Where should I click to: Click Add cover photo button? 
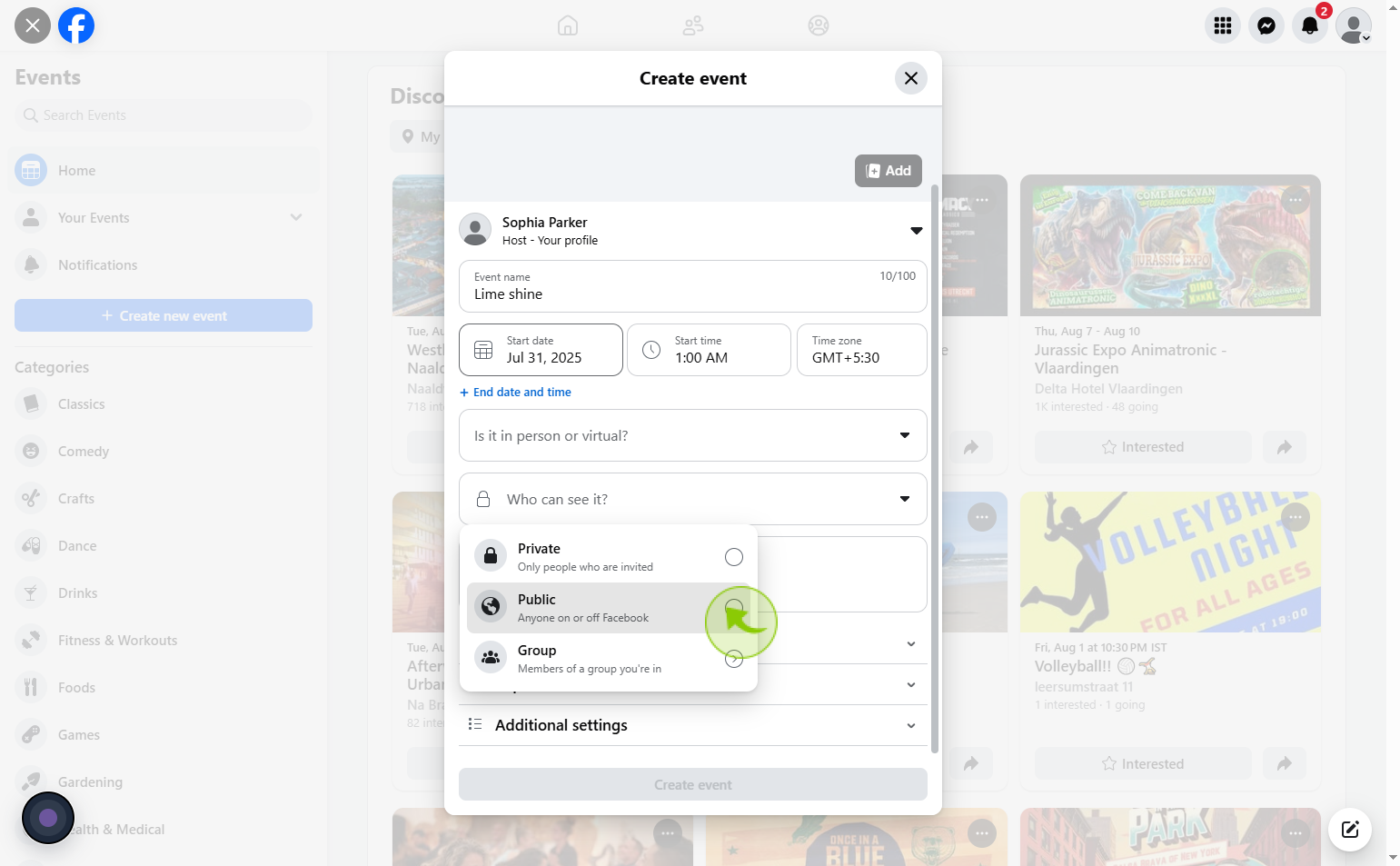889,171
